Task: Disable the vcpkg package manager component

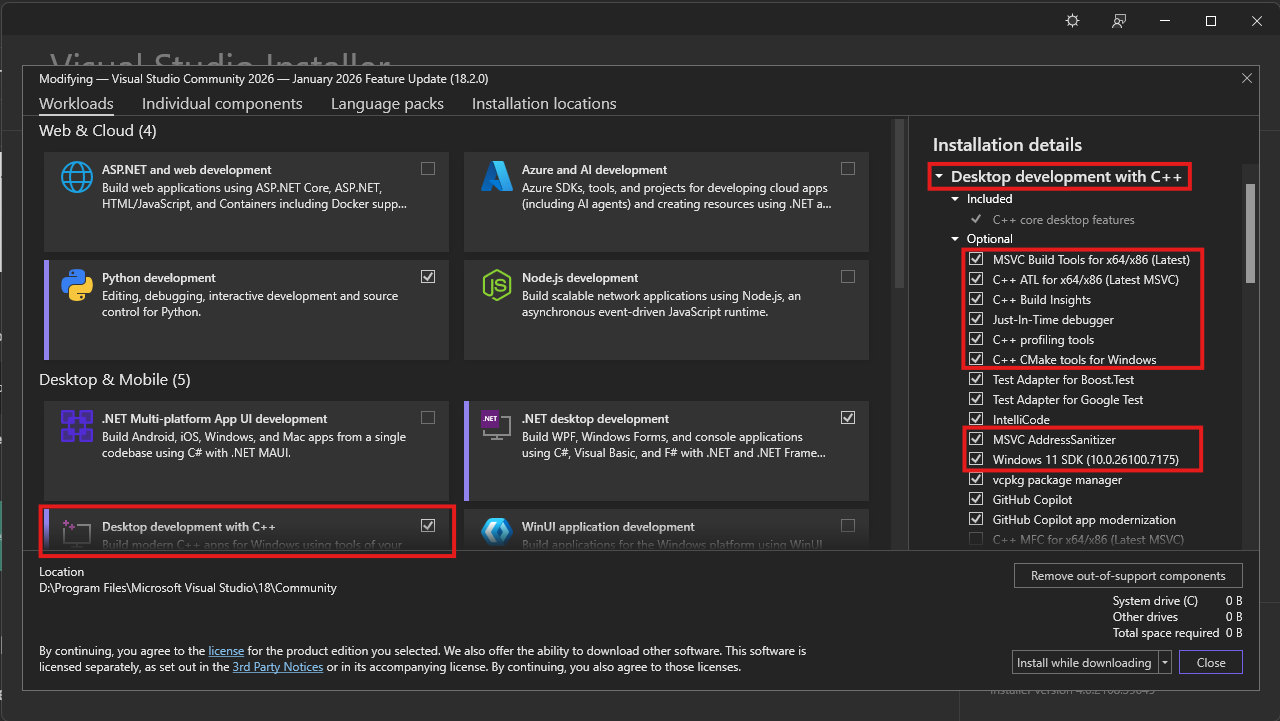Action: point(976,480)
